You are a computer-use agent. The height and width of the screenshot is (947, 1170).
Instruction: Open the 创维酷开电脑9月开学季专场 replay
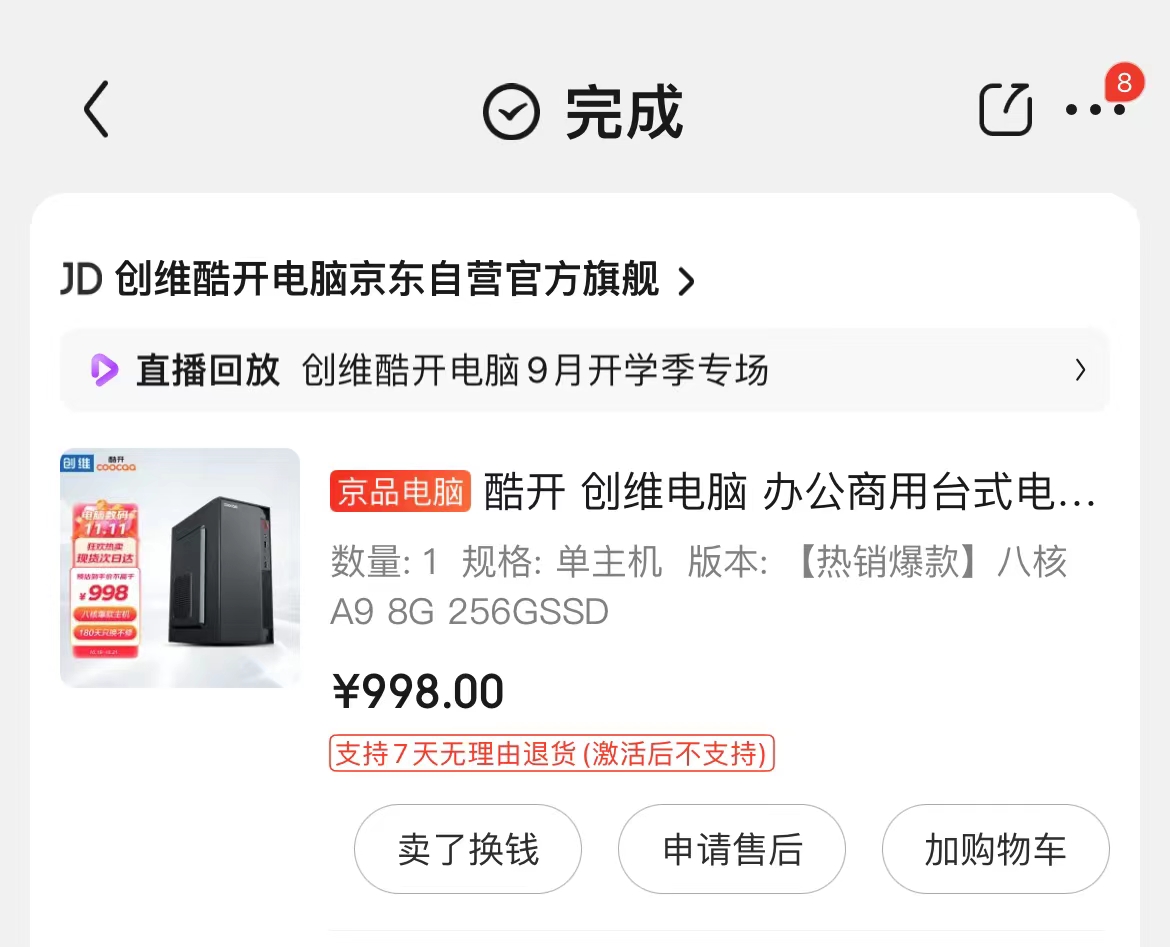coord(535,370)
